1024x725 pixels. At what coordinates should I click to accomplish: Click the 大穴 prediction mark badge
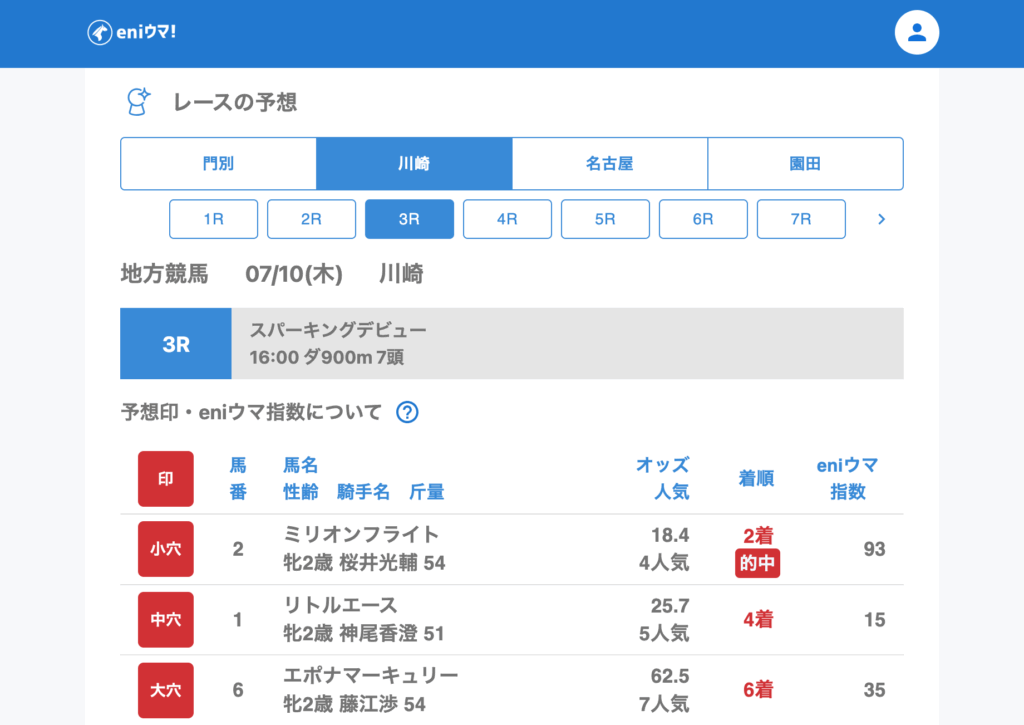click(166, 690)
